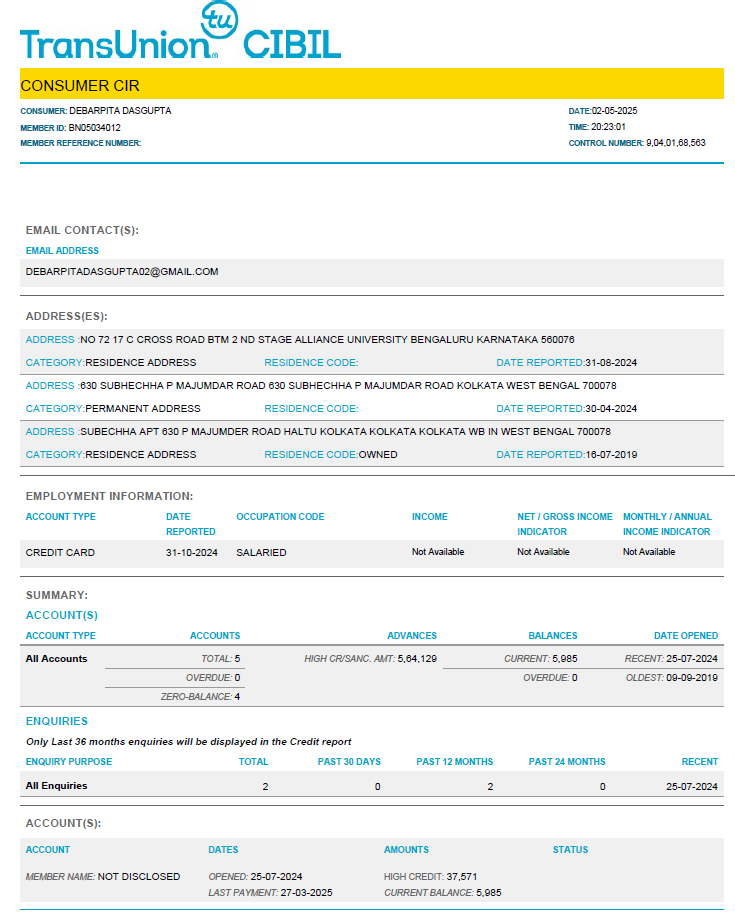Click ZERO-BALANCE: 4 value

(x=200, y=696)
